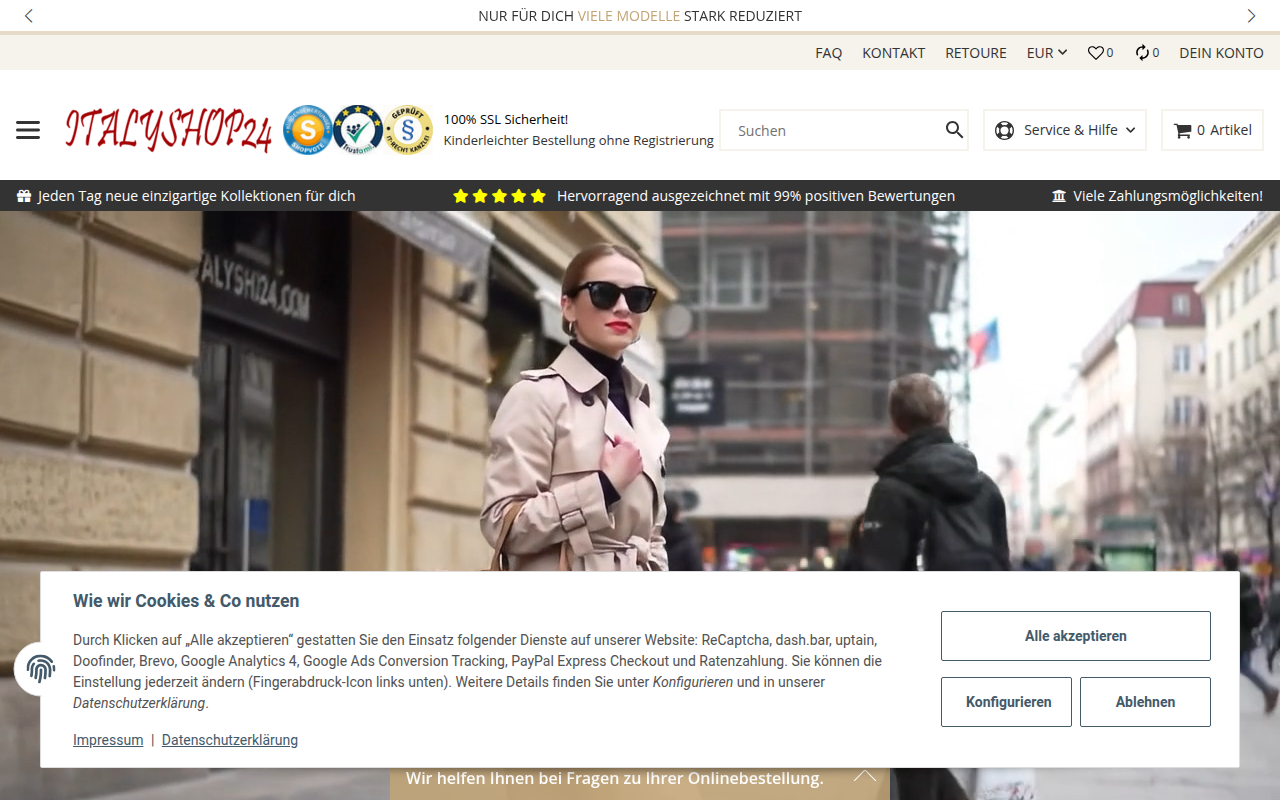Open the Impressum link
1280x800 pixels.
[x=108, y=740]
